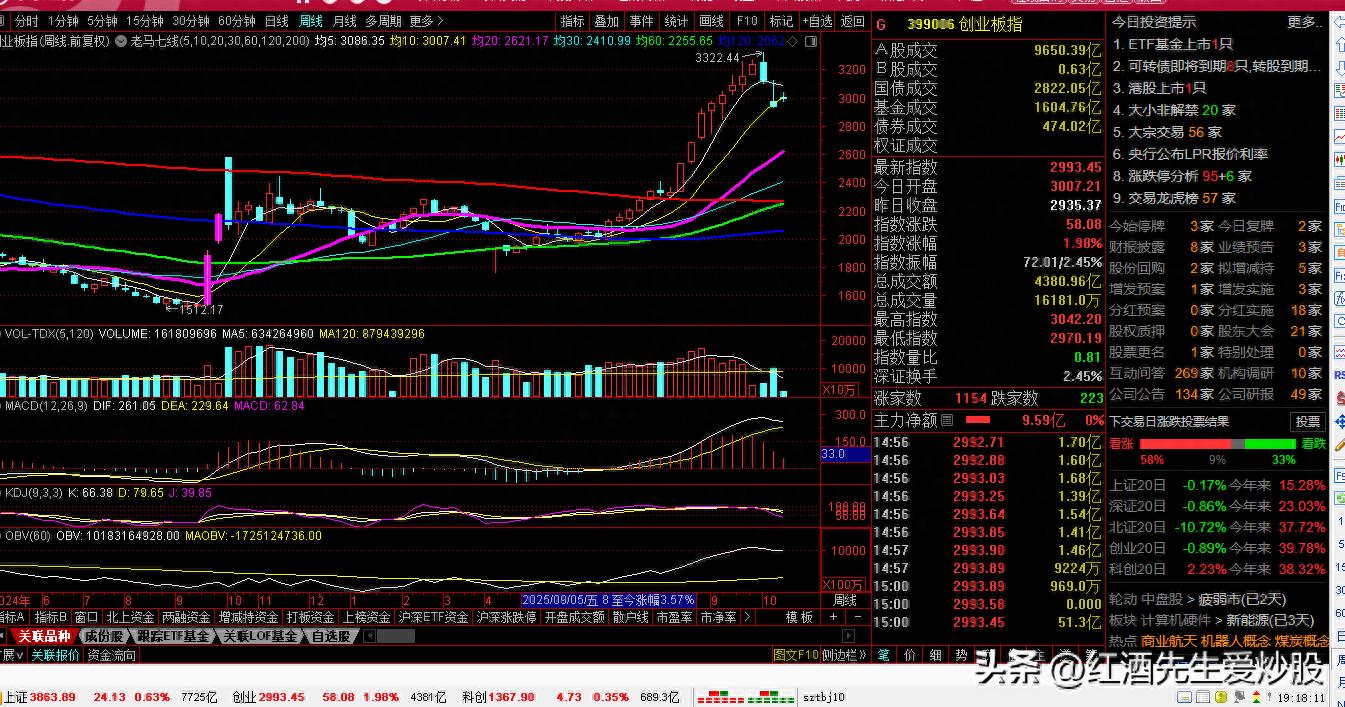Open 'ETF基金上市1只' investment tip
1345x707 pixels.
point(1173,44)
